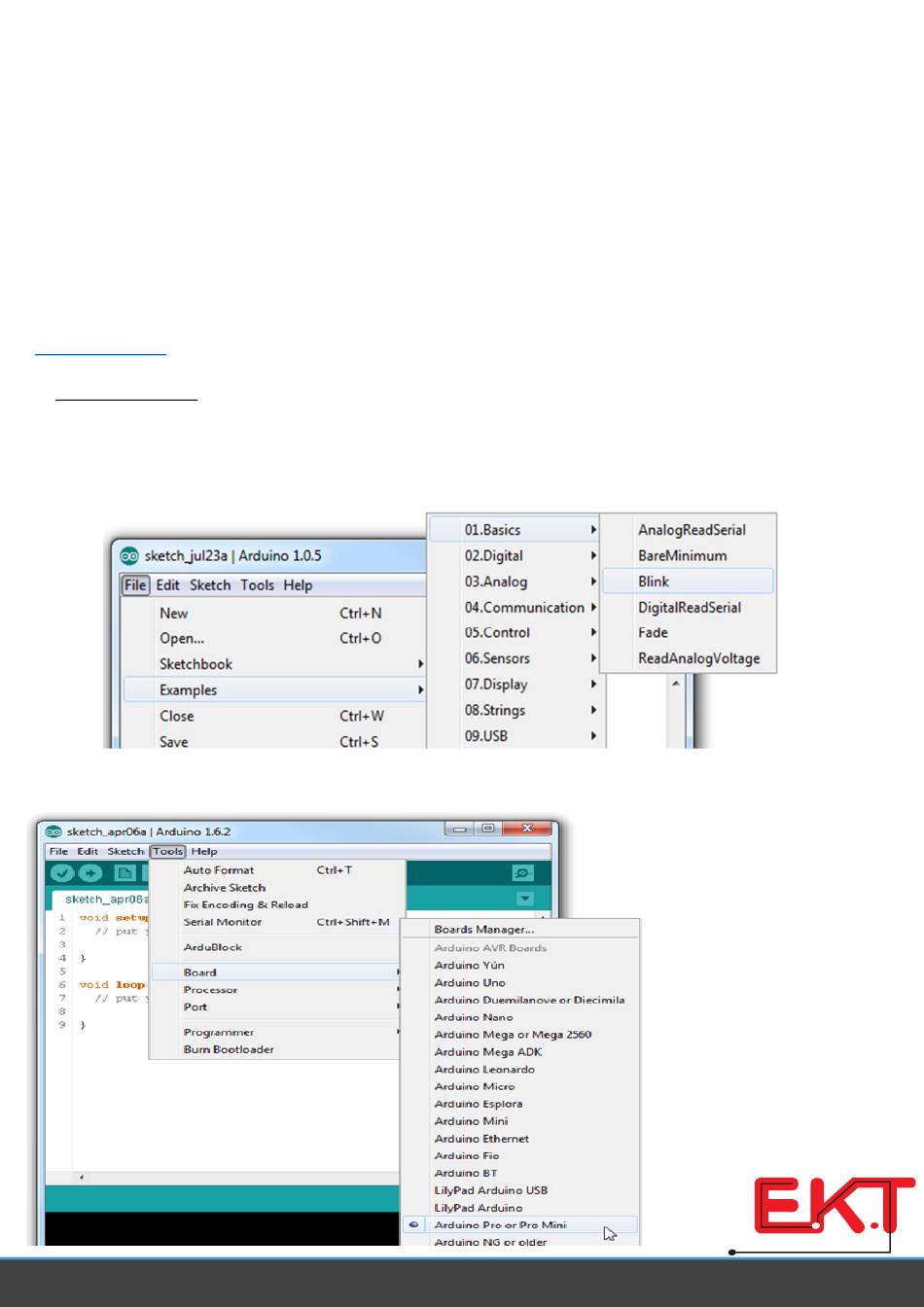Click Boards Manager... entry
Viewport: 924px width, 1307px height.
[484, 930]
